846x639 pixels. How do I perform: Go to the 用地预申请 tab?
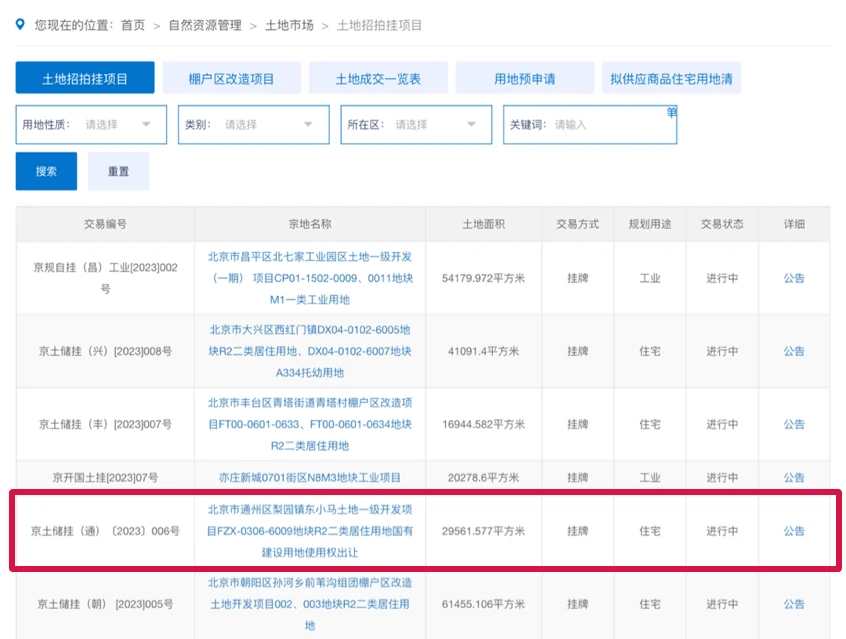point(524,78)
